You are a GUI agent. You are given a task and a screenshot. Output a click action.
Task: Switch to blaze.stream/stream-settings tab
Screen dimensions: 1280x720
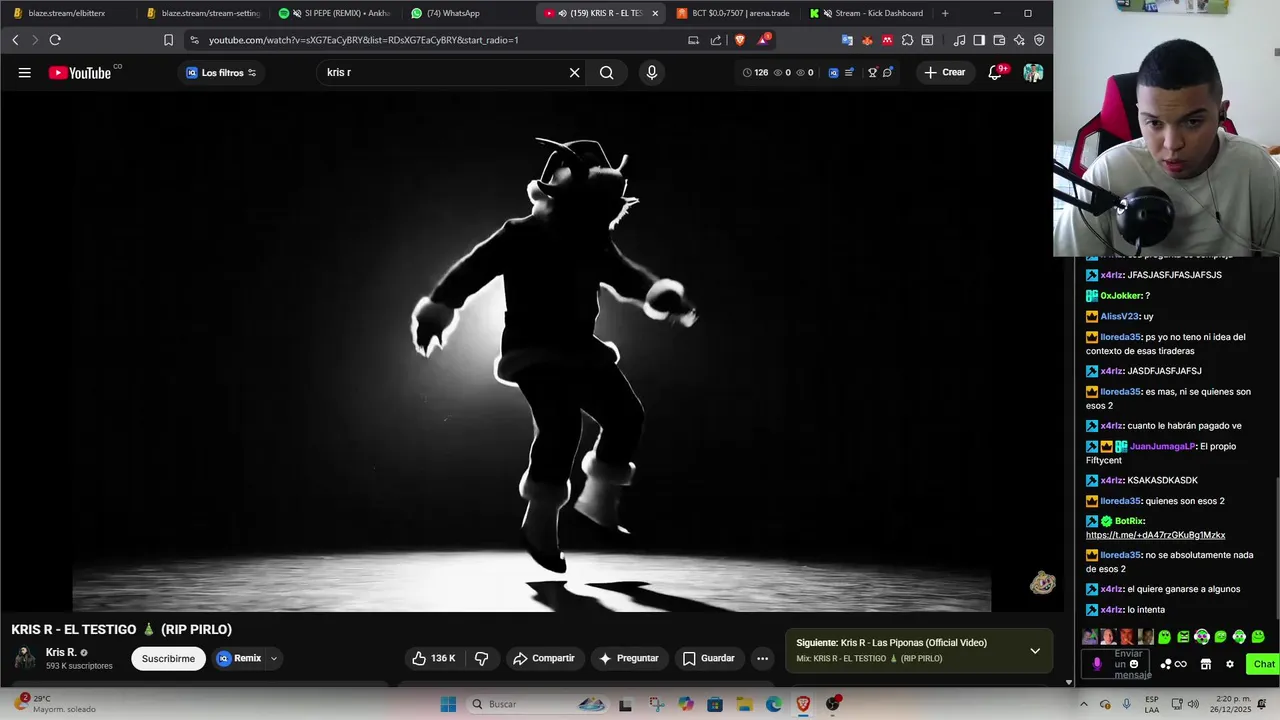coord(203,13)
